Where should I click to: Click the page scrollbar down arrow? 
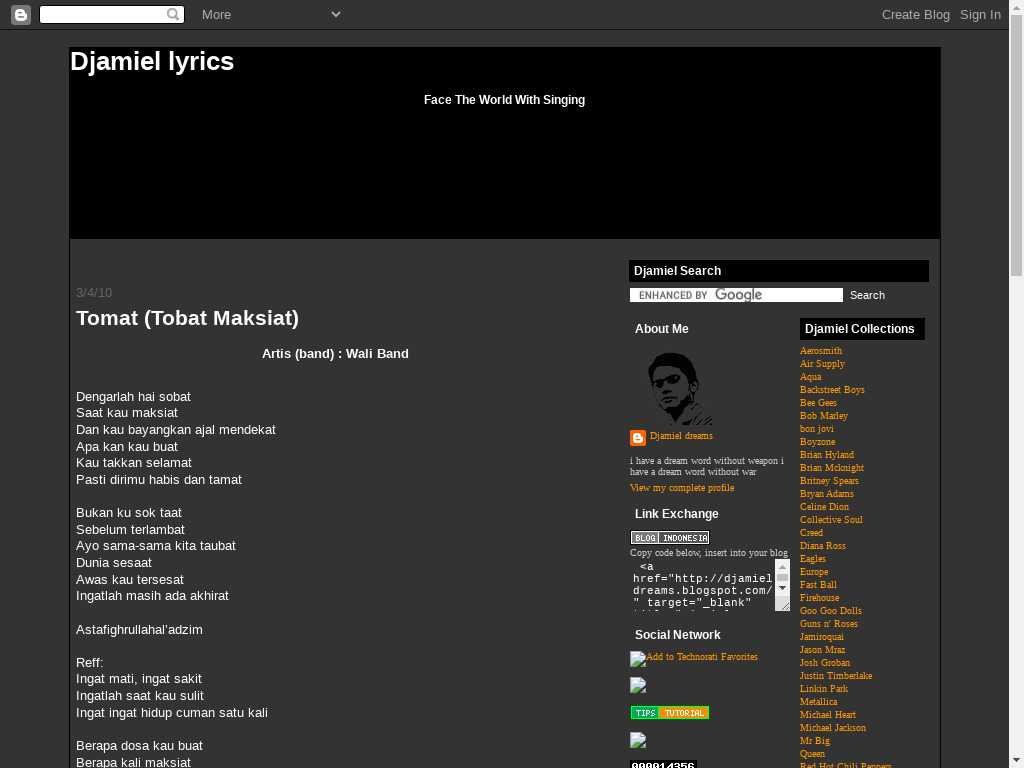tap(1016, 759)
